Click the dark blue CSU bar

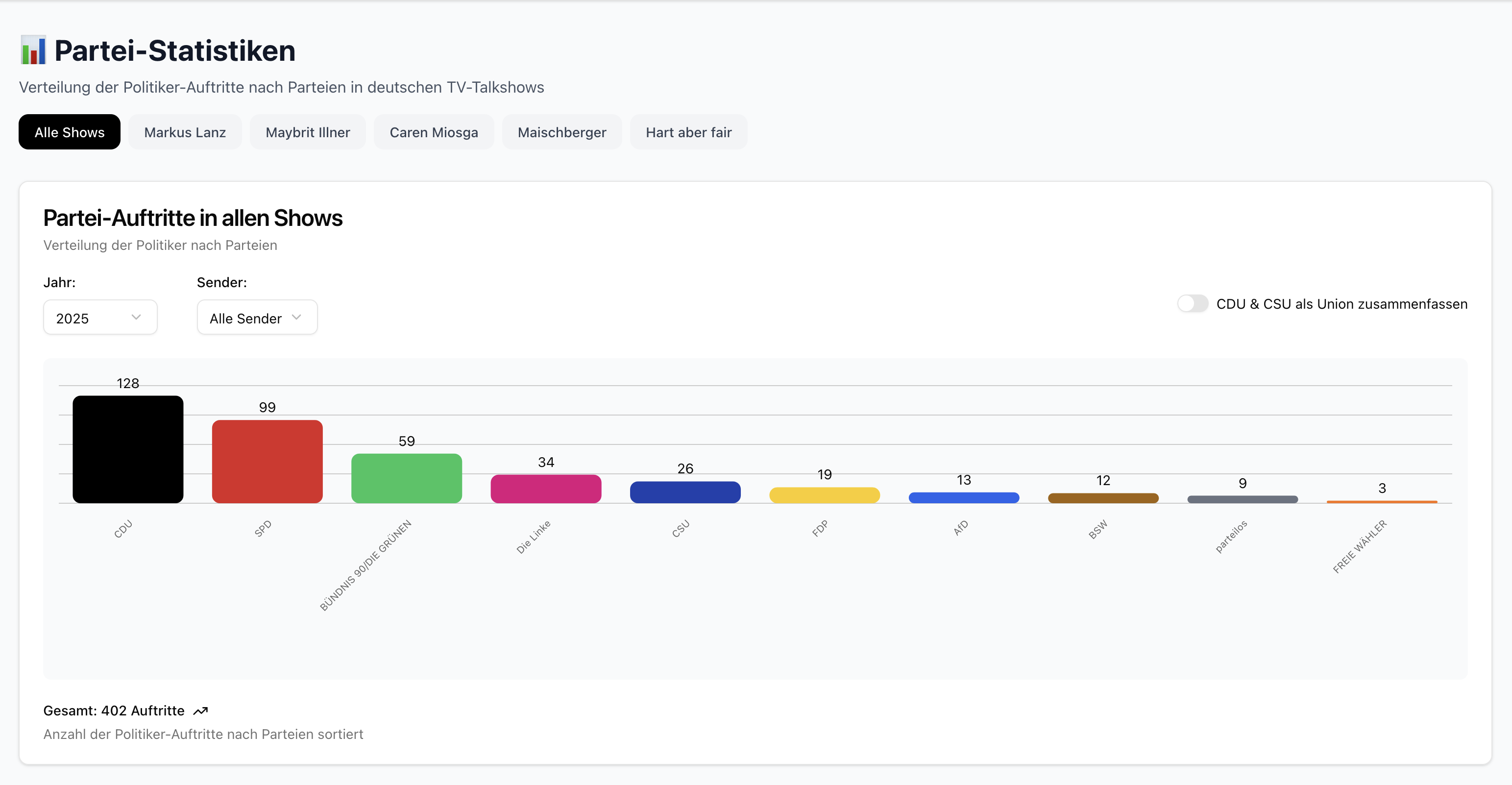click(x=685, y=492)
